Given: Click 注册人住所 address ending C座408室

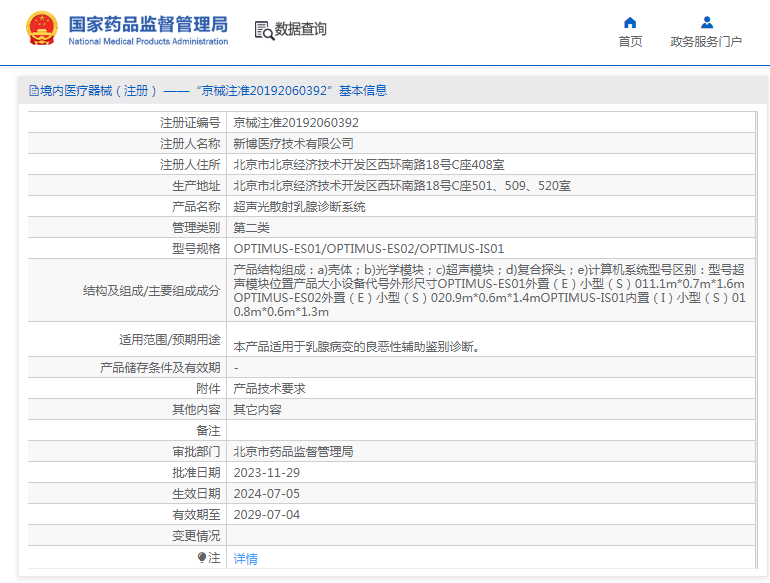Looking at the screenshot, I should click(x=369, y=165).
